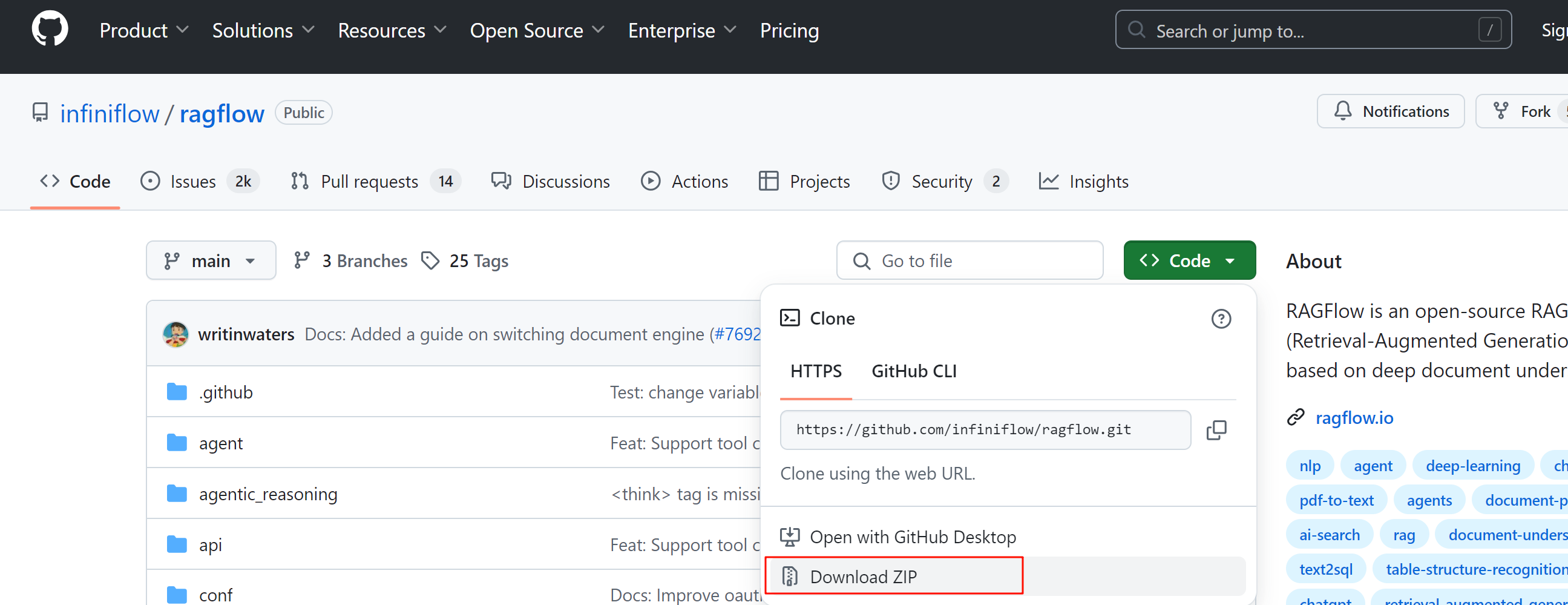Click the GitHub logo icon
Screen dimensions: 1568x605
tap(50, 28)
